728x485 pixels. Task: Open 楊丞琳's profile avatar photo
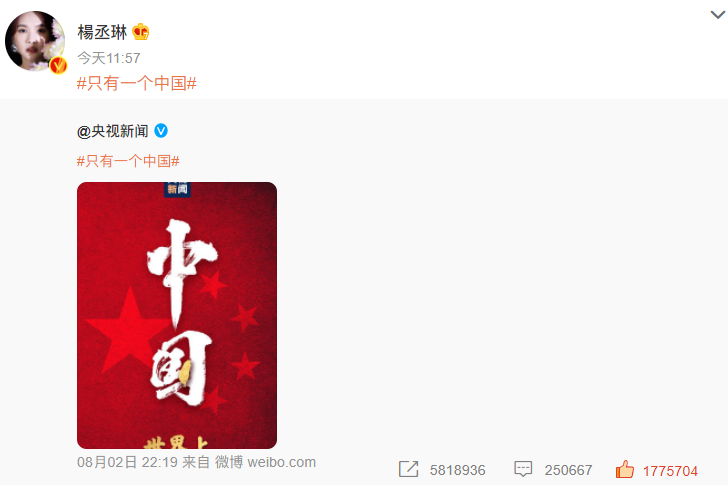pyautogui.click(x=35, y=41)
